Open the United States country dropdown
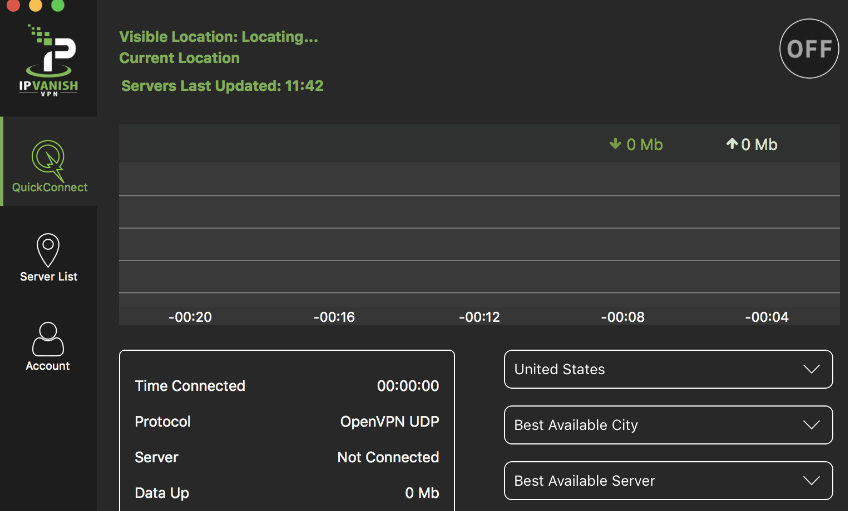This screenshot has width=848, height=511. pos(668,369)
